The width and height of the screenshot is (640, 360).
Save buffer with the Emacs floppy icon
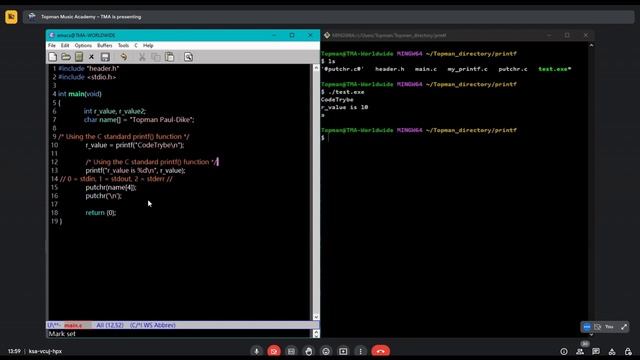(x=105, y=57)
